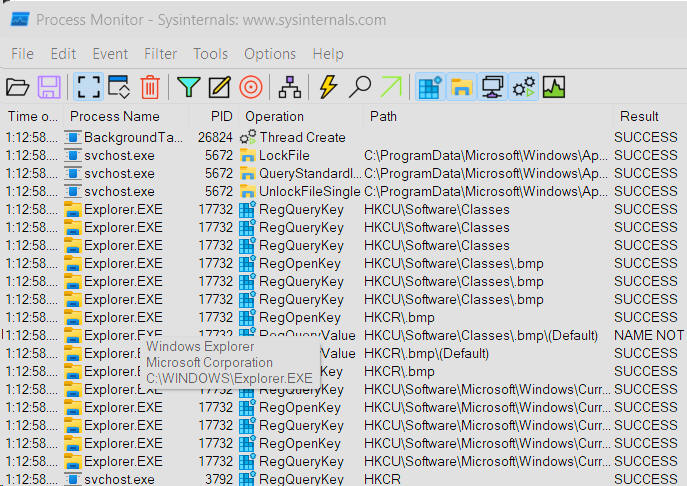Open a saved log with the folder icon

pos(18,87)
